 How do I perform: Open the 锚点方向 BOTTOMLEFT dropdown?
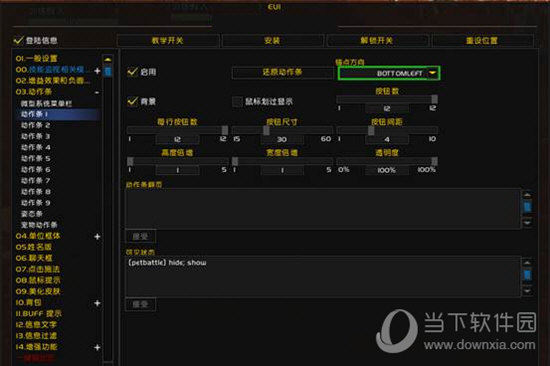click(x=389, y=73)
